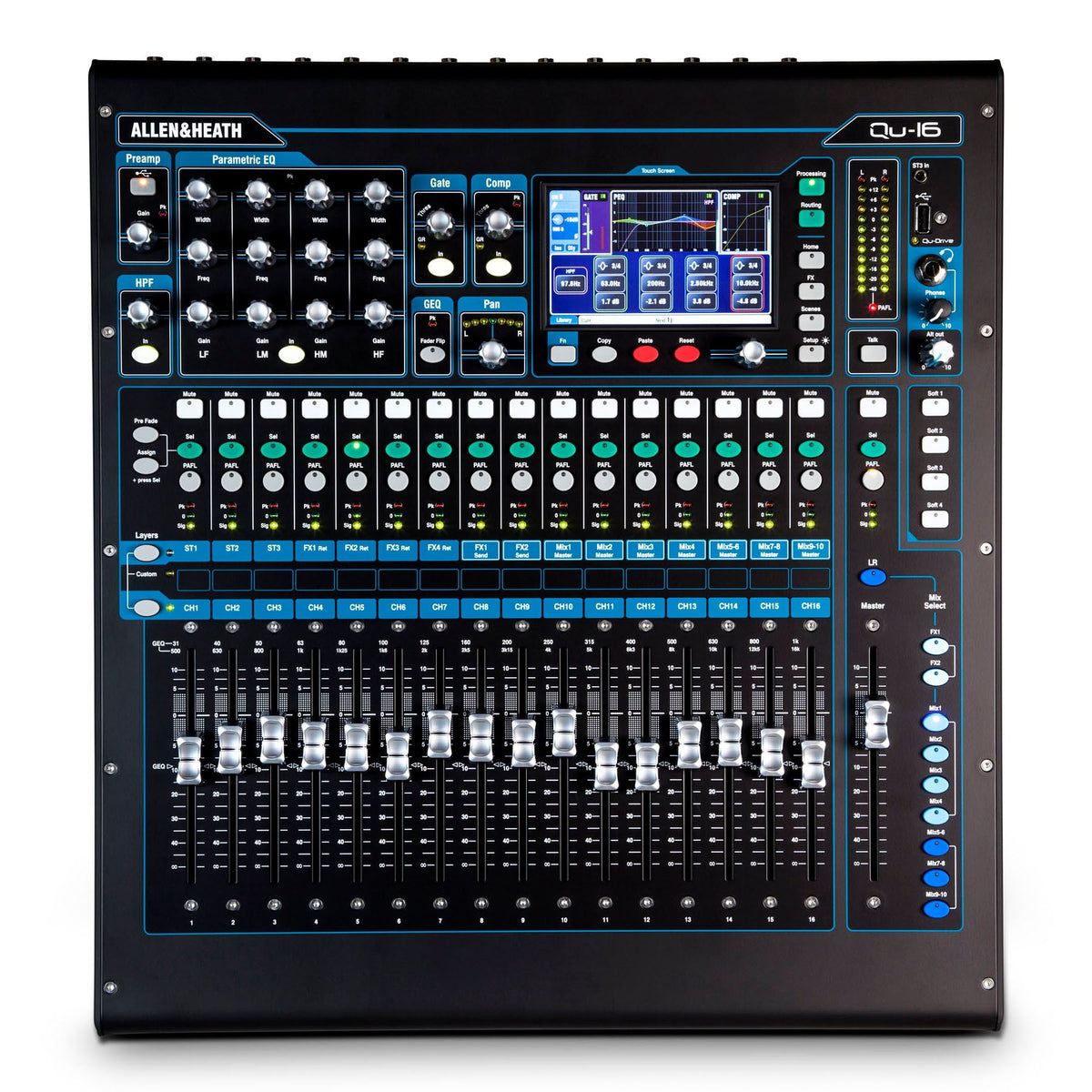Activate lower Layers key beside CH1

coord(146,607)
